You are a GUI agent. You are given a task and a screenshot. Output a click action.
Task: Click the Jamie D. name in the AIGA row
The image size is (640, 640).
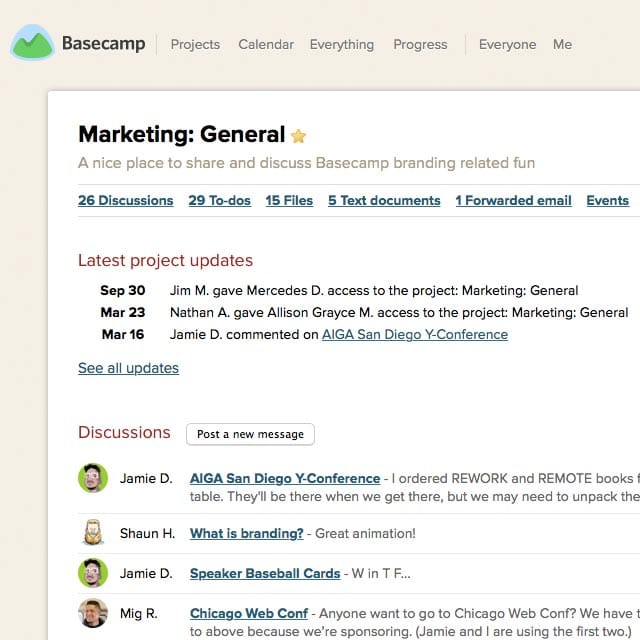[146, 478]
